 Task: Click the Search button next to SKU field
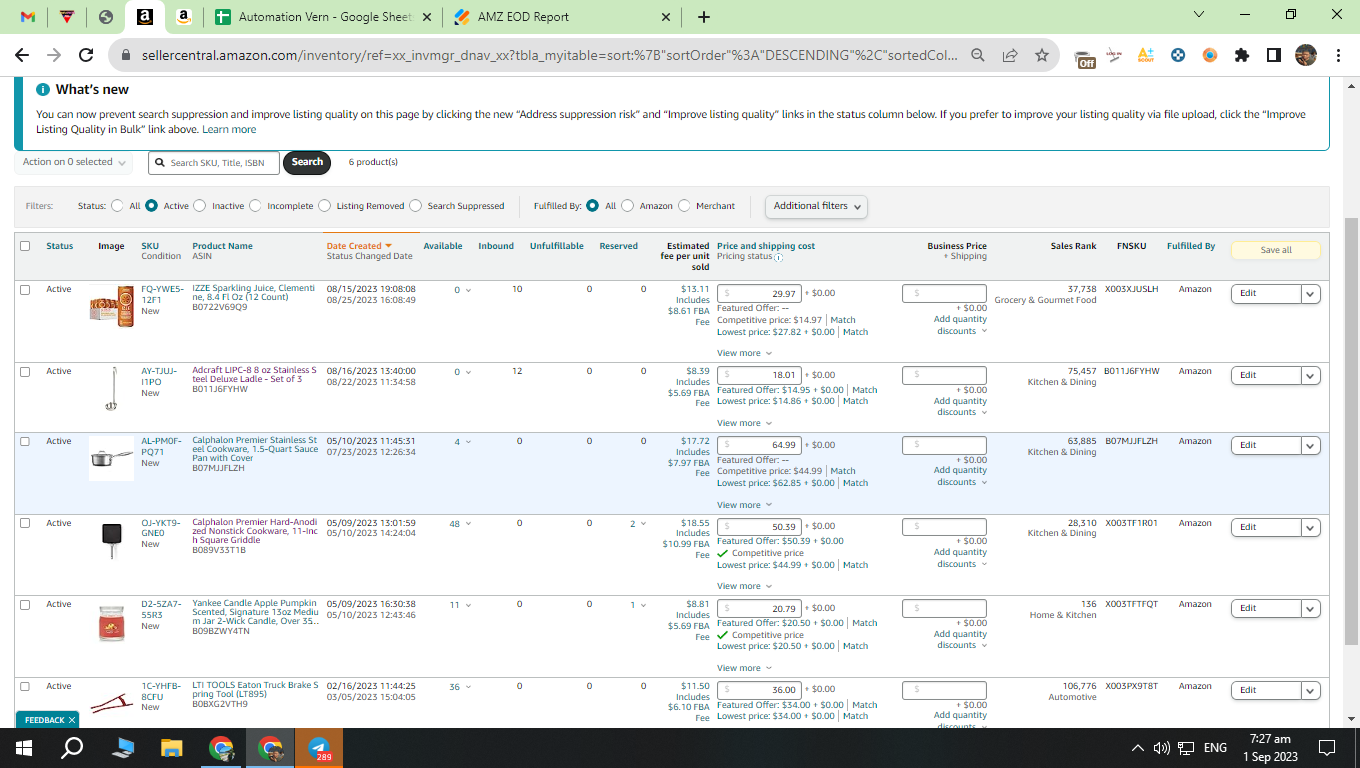tap(307, 162)
